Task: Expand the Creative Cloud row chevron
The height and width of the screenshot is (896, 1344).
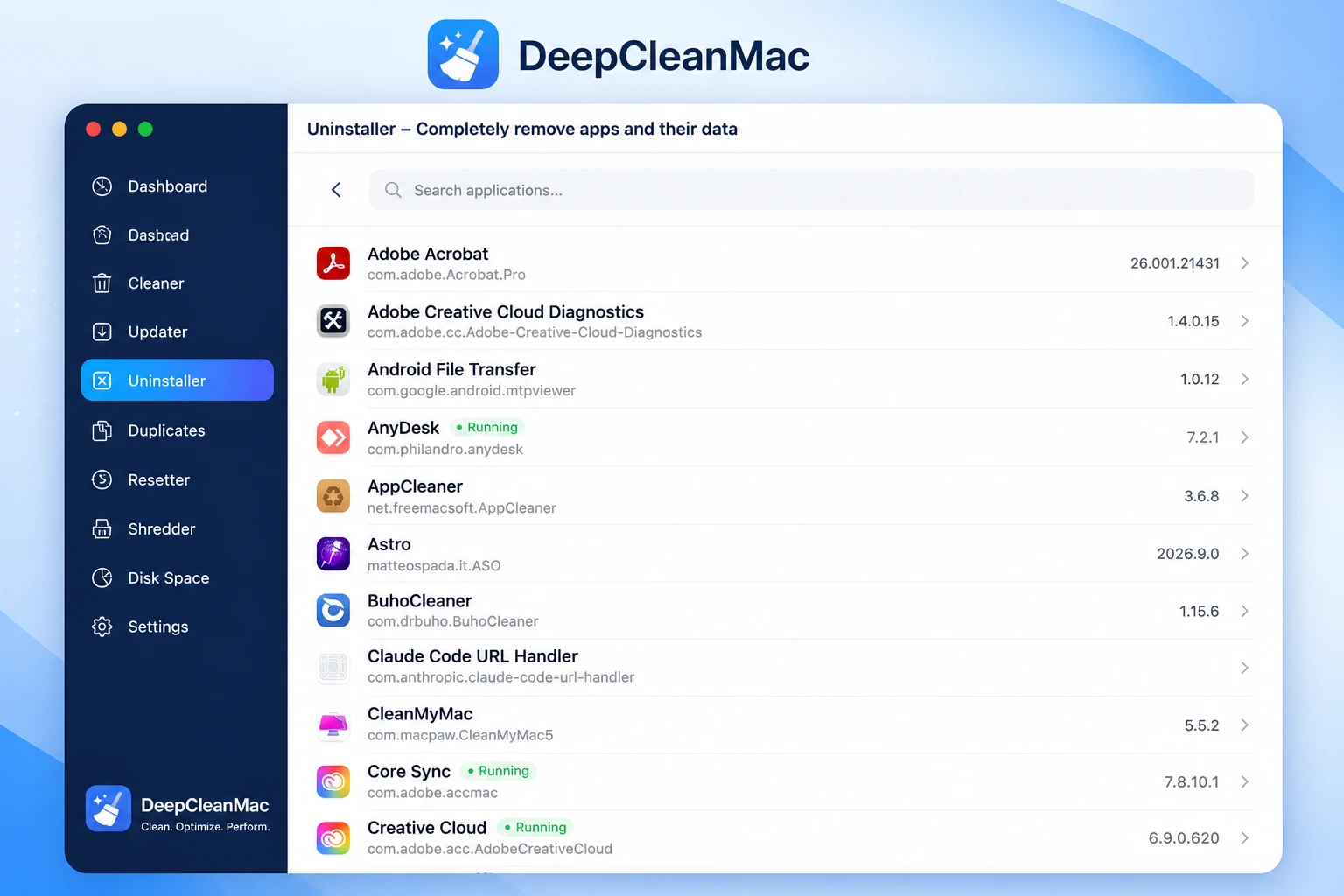Action: pyautogui.click(x=1244, y=838)
